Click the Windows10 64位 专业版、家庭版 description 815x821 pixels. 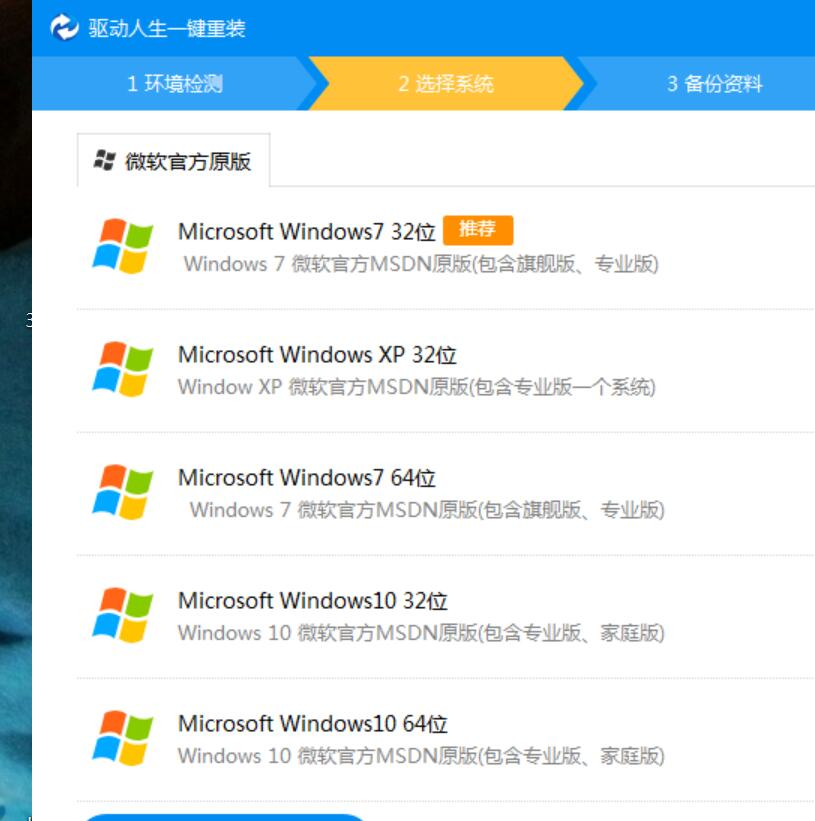coord(421,756)
